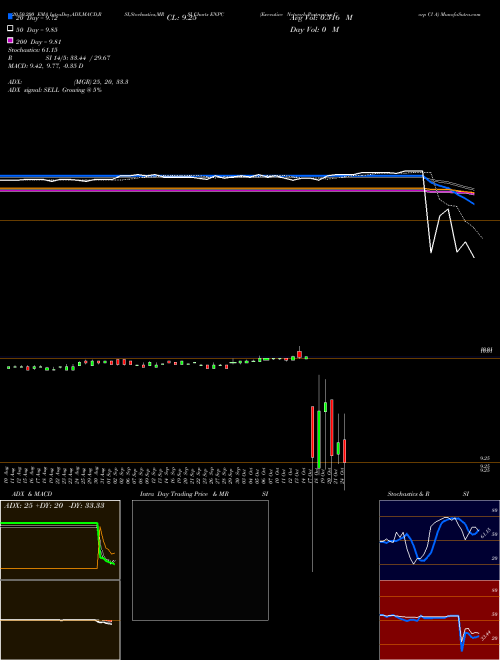Click the last red candlestick on the chart
Image resolution: width=500 pixels, height=660 pixels.
(345, 451)
